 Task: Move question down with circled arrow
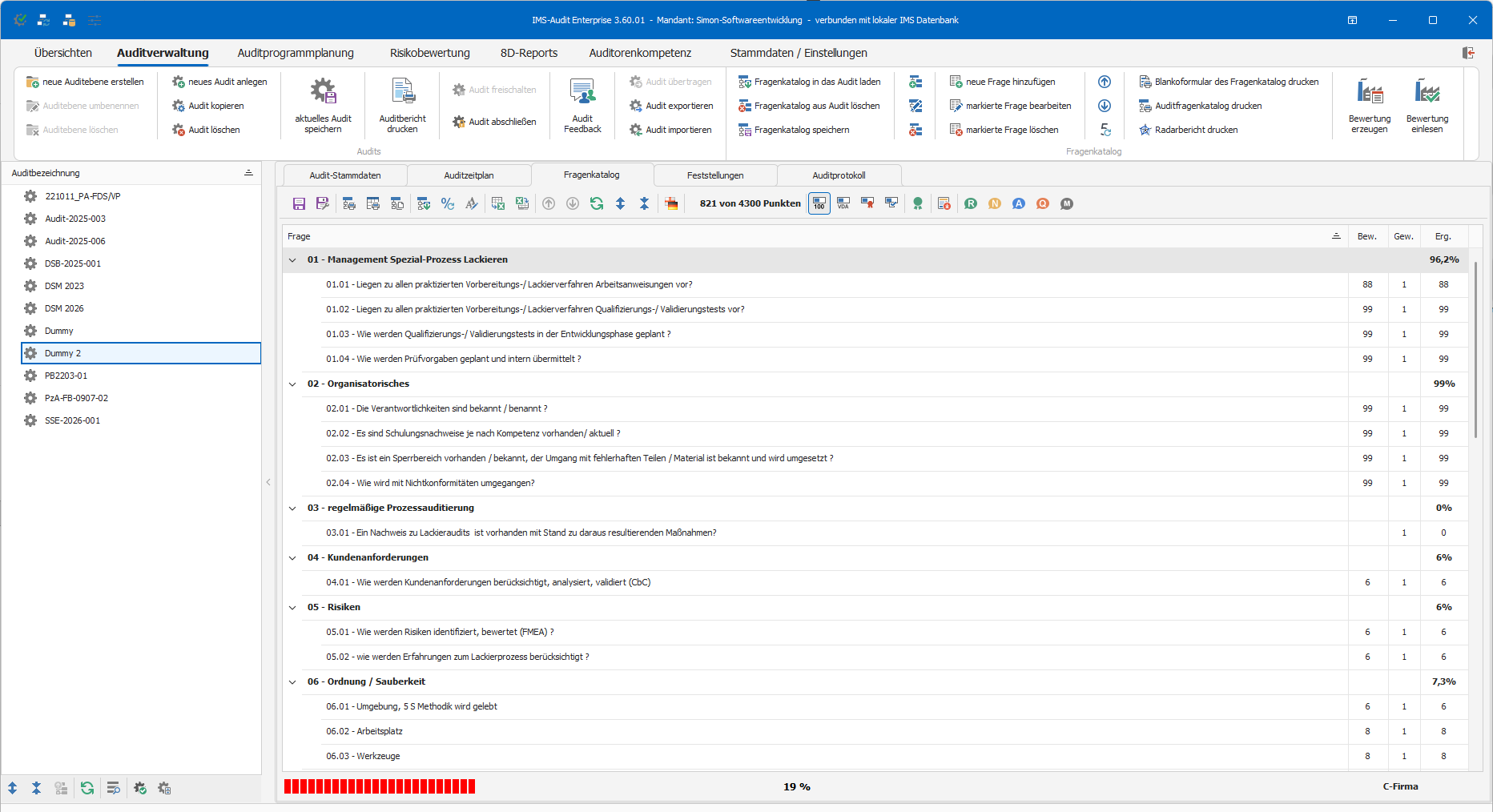click(x=1105, y=106)
